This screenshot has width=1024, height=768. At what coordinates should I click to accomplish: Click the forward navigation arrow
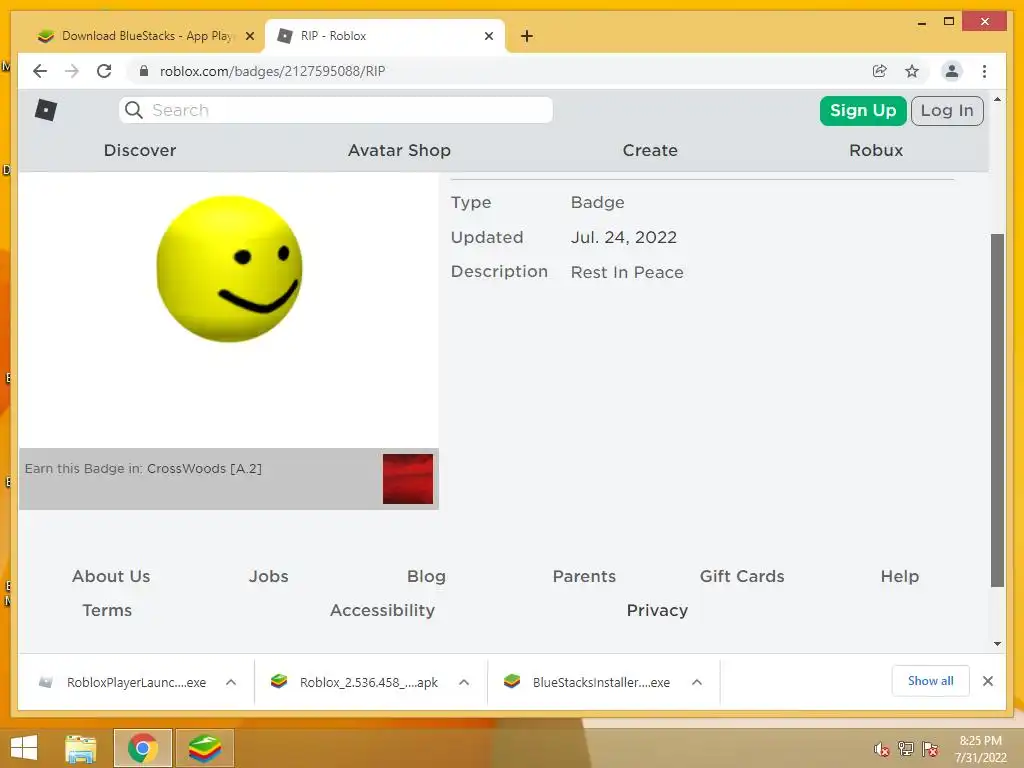point(72,71)
